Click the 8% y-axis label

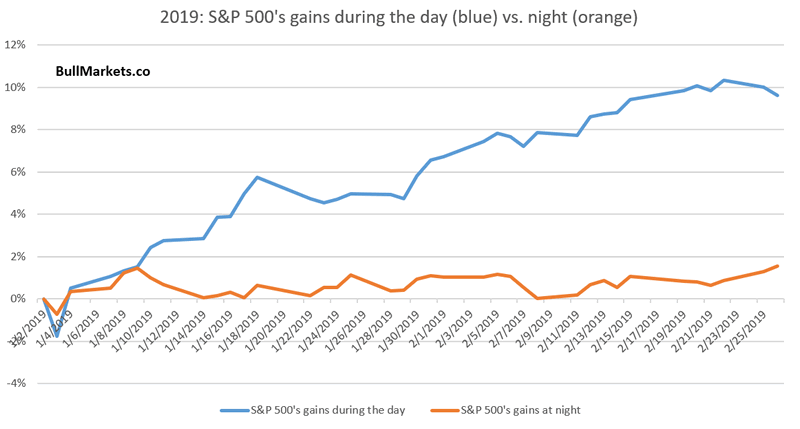[23, 129]
